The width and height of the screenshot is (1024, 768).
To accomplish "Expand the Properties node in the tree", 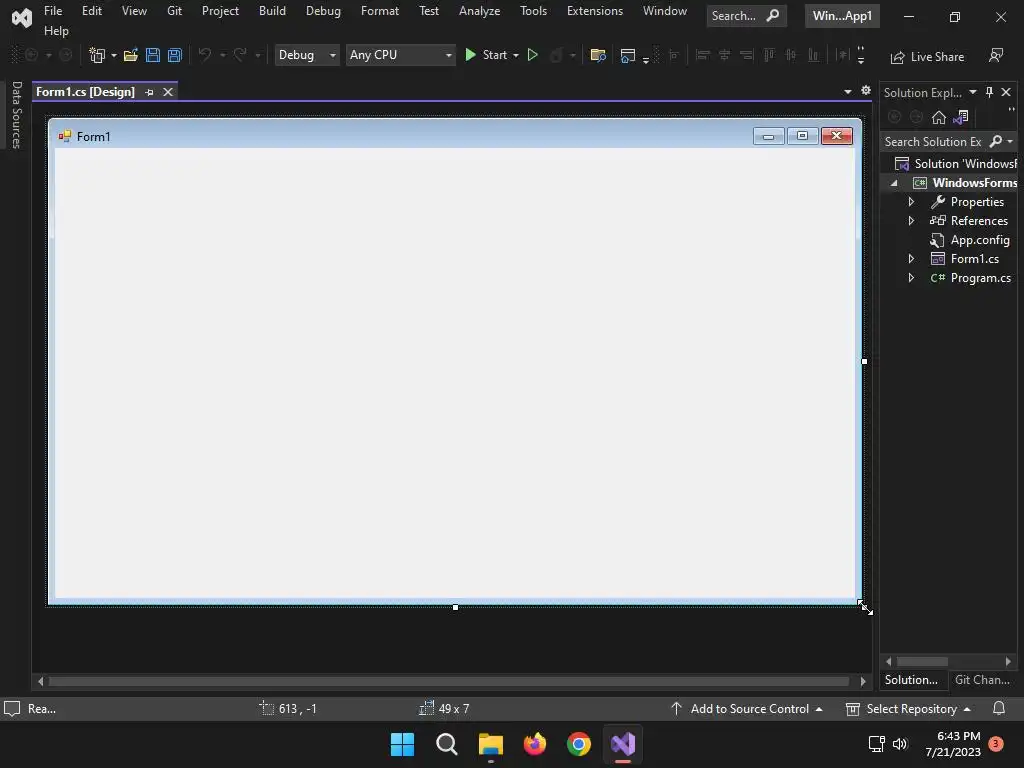I will (x=912, y=202).
